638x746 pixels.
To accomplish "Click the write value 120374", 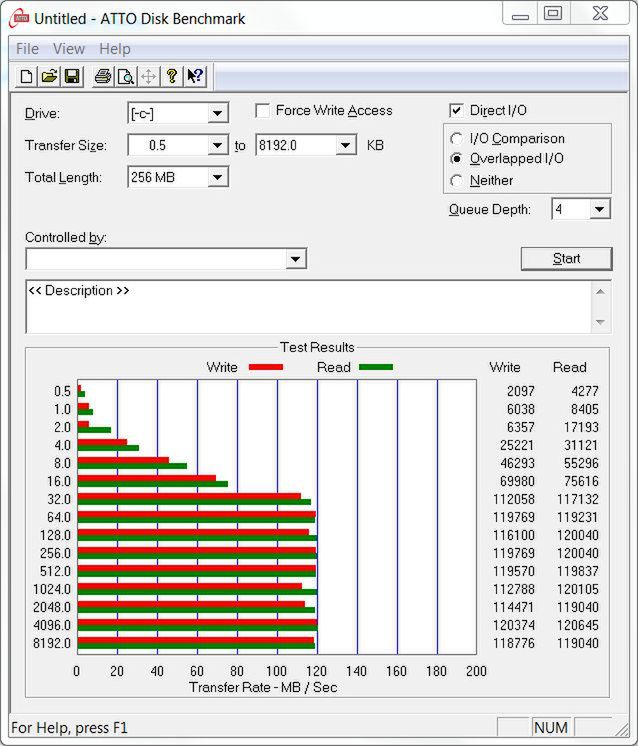I will 514,625.
